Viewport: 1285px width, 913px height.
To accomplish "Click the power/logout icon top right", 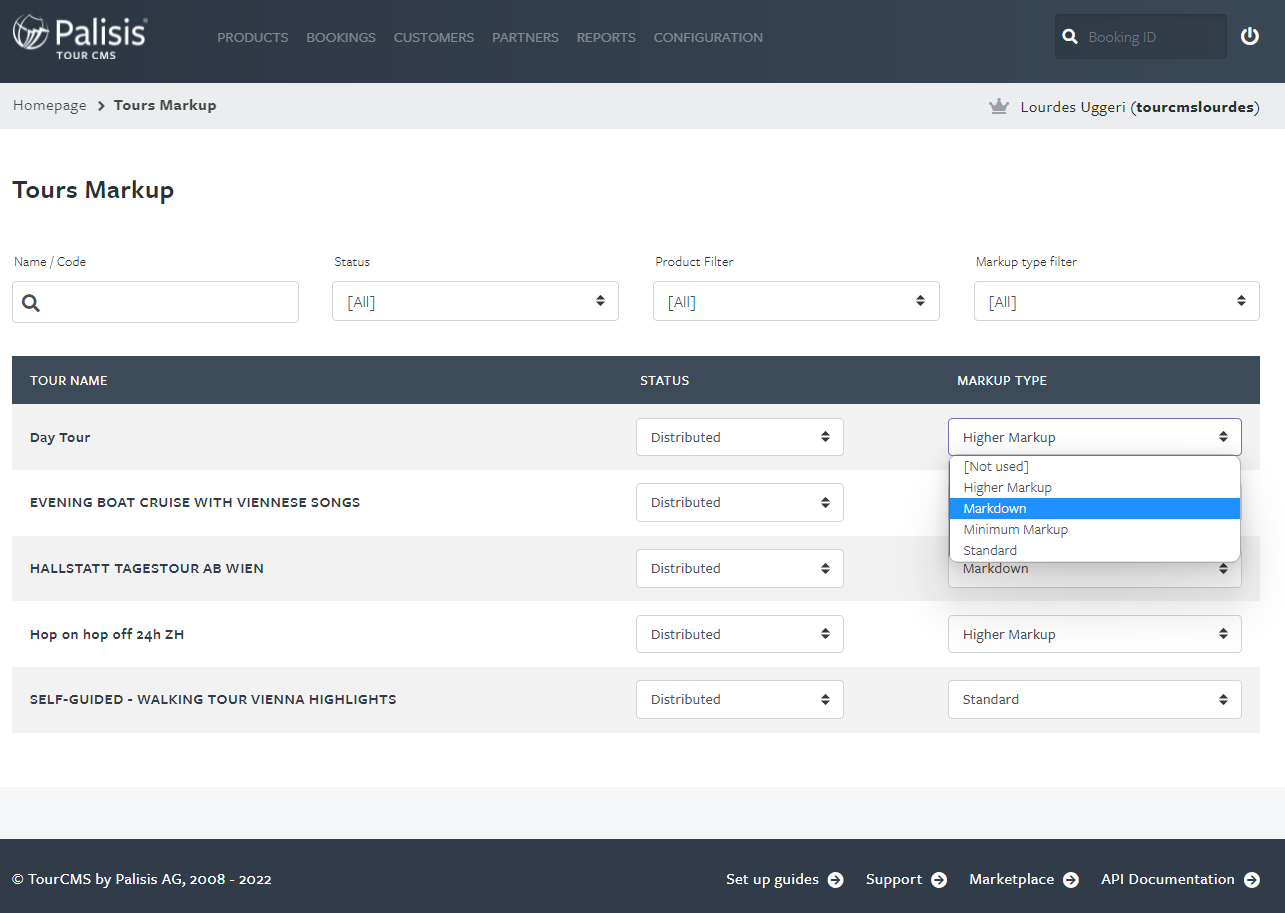I will 1250,36.
